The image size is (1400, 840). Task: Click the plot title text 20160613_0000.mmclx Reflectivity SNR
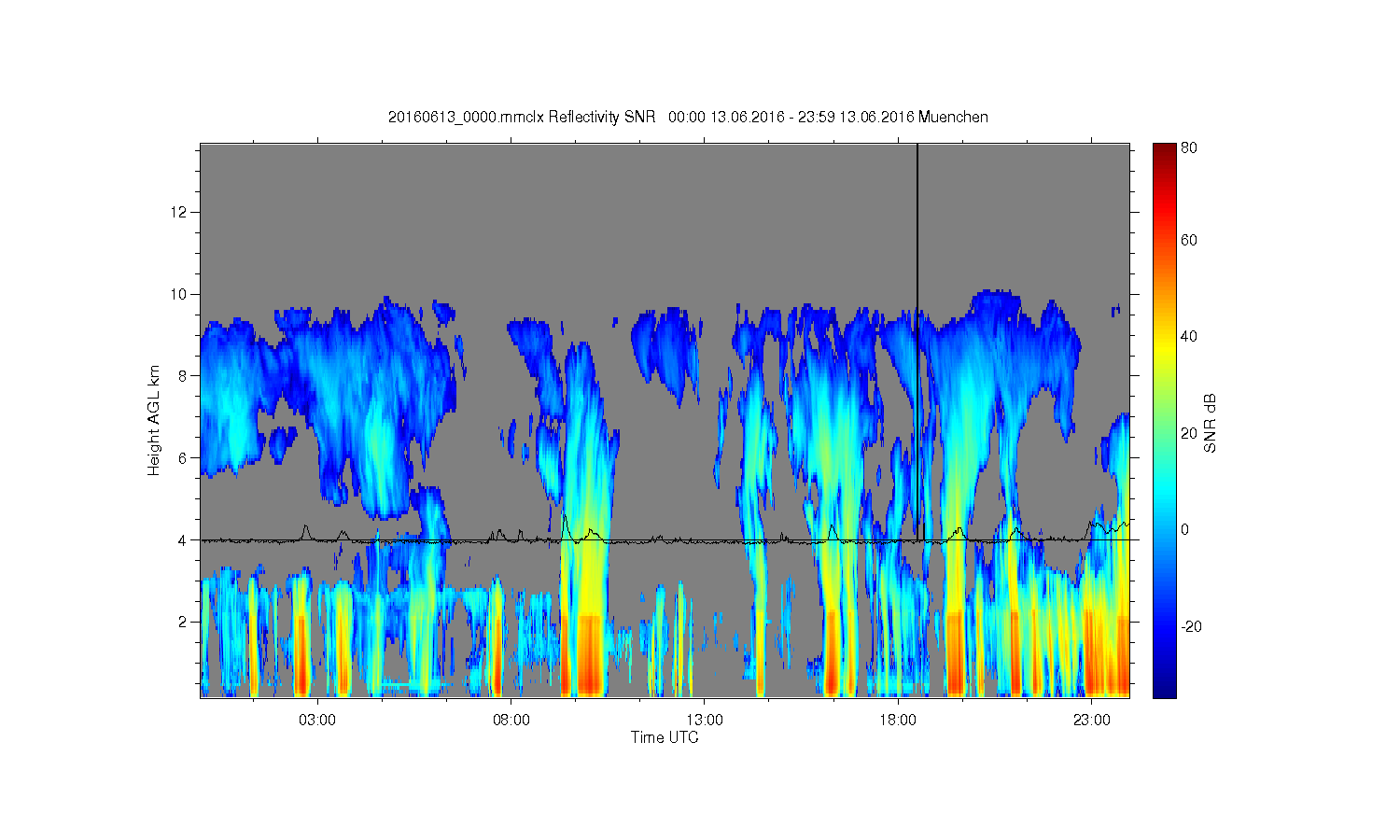(x=524, y=117)
